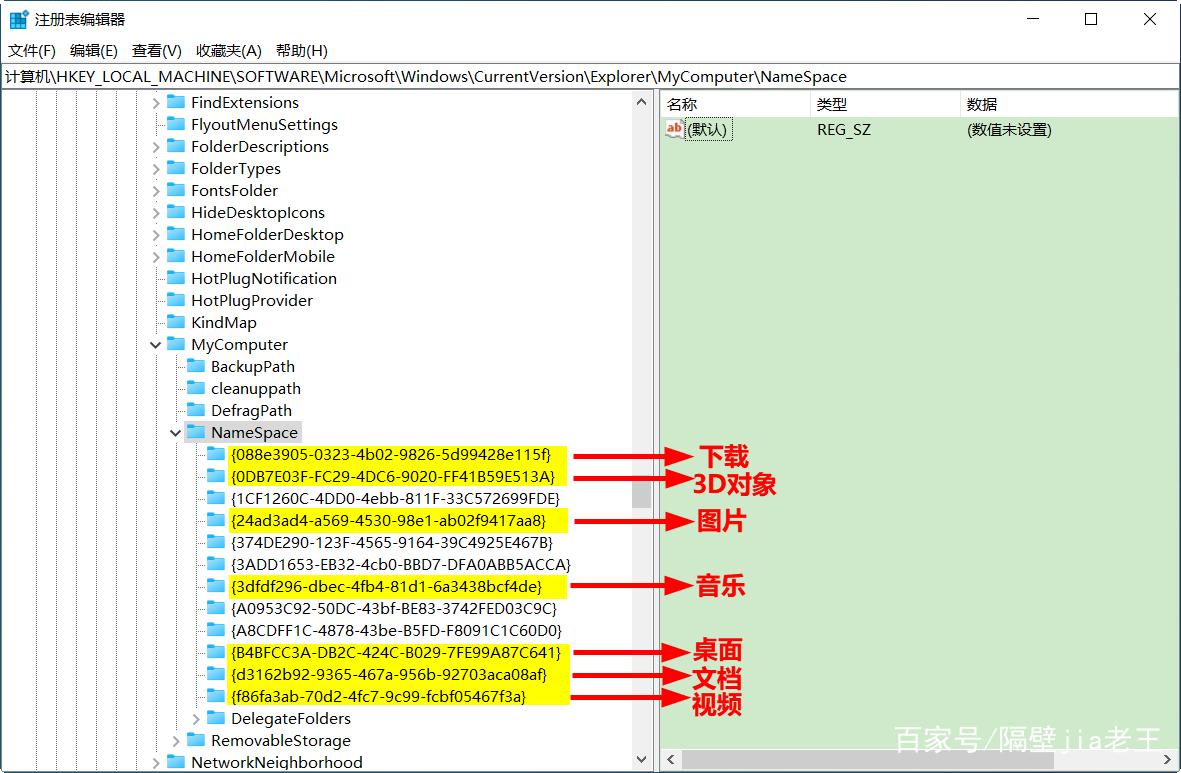Screen dimensions: 1181x773
Task: Click the folder icon beside FontsFolder
Action: [x=176, y=190]
